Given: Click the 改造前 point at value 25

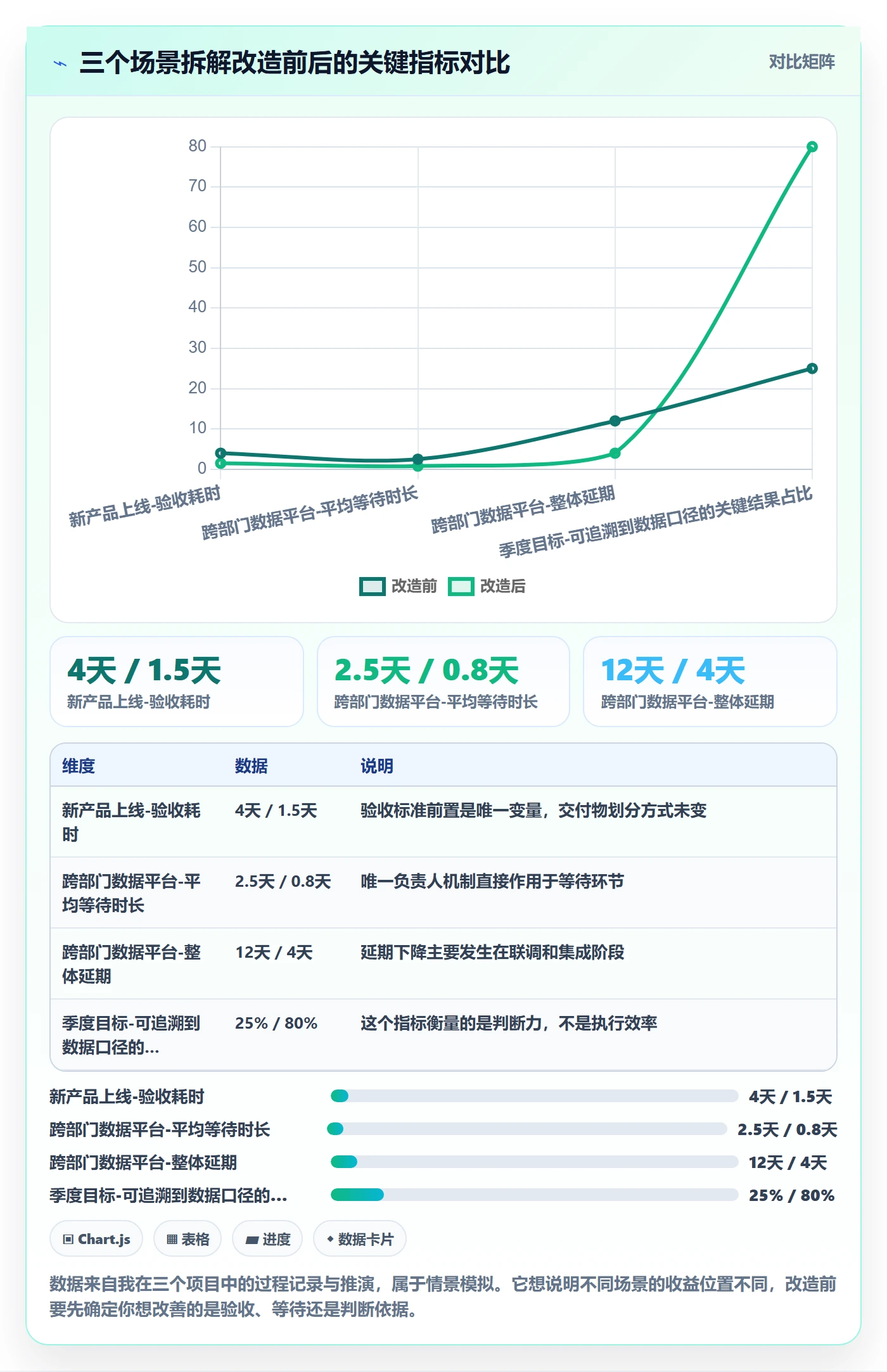Looking at the screenshot, I should point(812,369).
